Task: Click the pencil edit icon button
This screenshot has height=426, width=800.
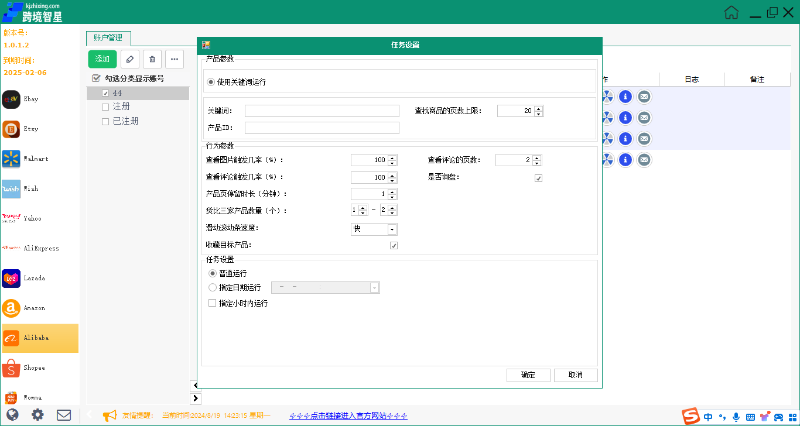Action: 130,59
